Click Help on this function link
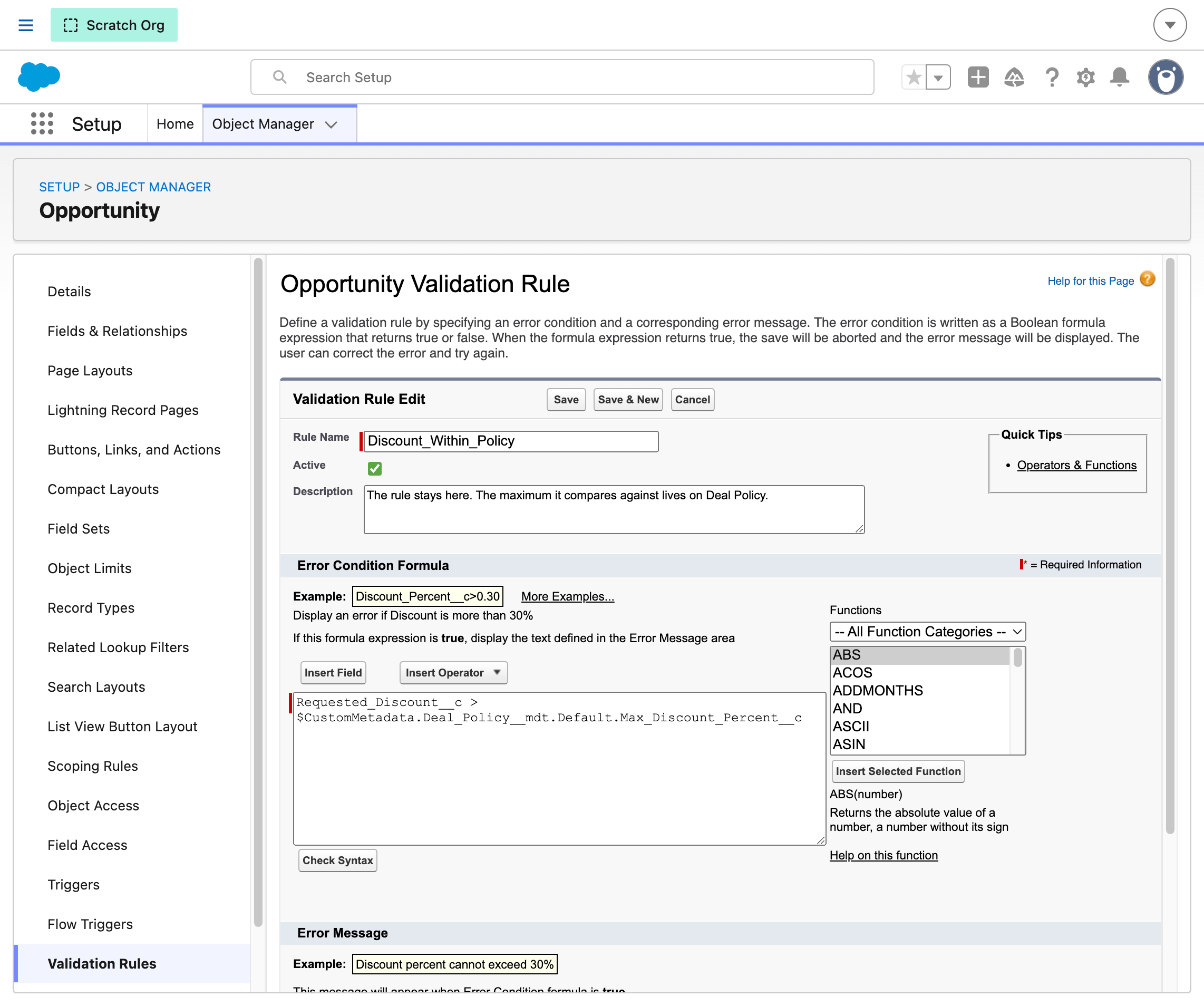1204x1006 pixels. [883, 855]
